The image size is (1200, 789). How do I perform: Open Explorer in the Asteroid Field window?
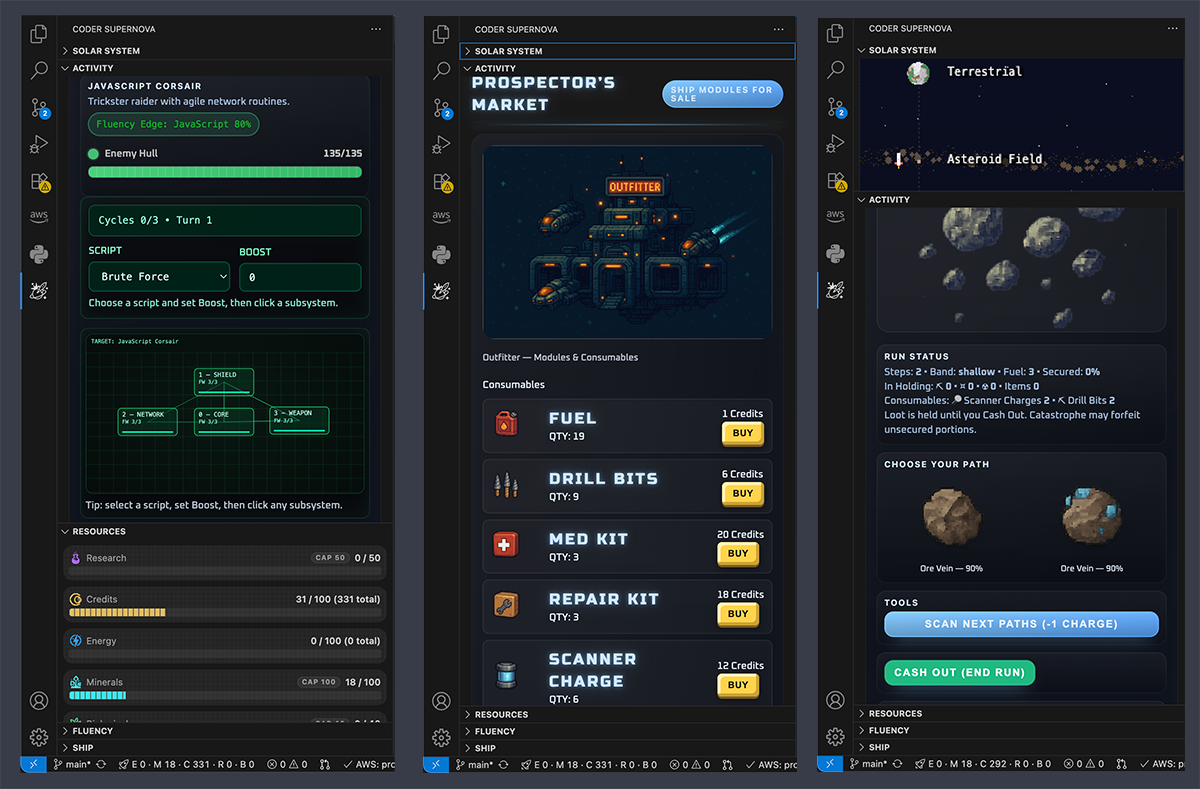(835, 34)
